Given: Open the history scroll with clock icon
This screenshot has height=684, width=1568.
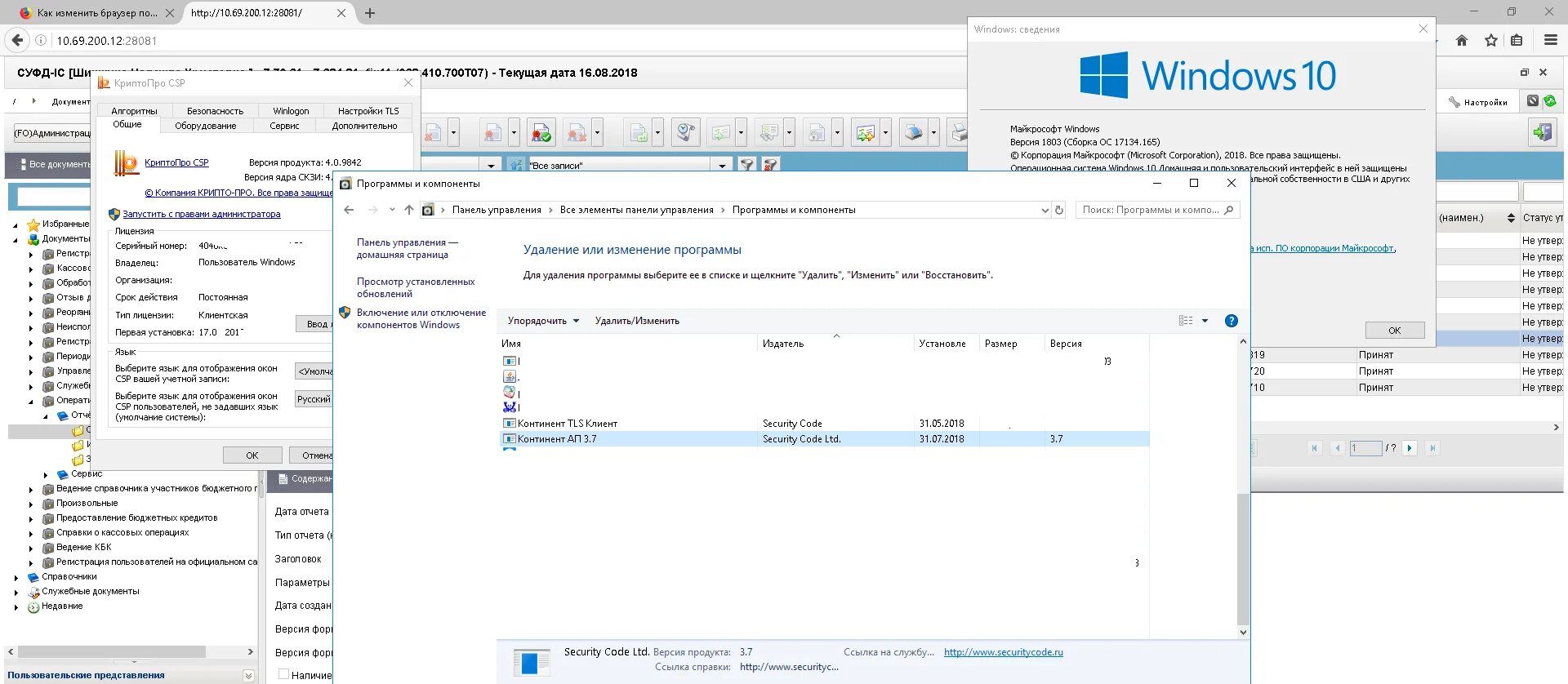Looking at the screenshot, I should (x=686, y=133).
